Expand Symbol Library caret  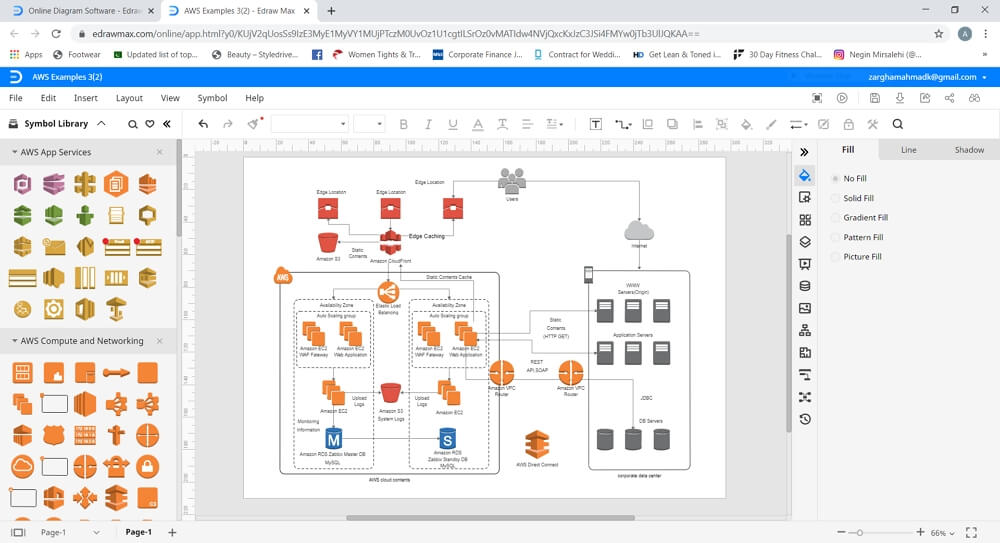pos(101,123)
